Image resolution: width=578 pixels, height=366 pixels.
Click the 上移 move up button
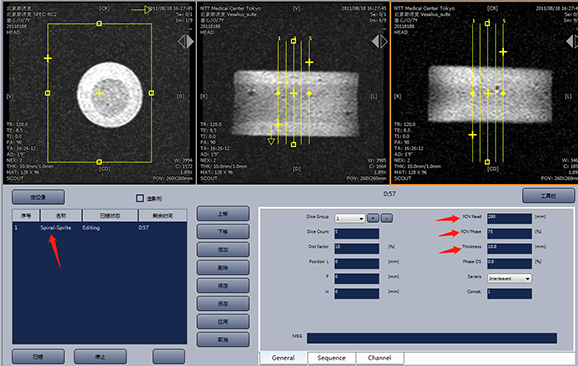(x=223, y=214)
